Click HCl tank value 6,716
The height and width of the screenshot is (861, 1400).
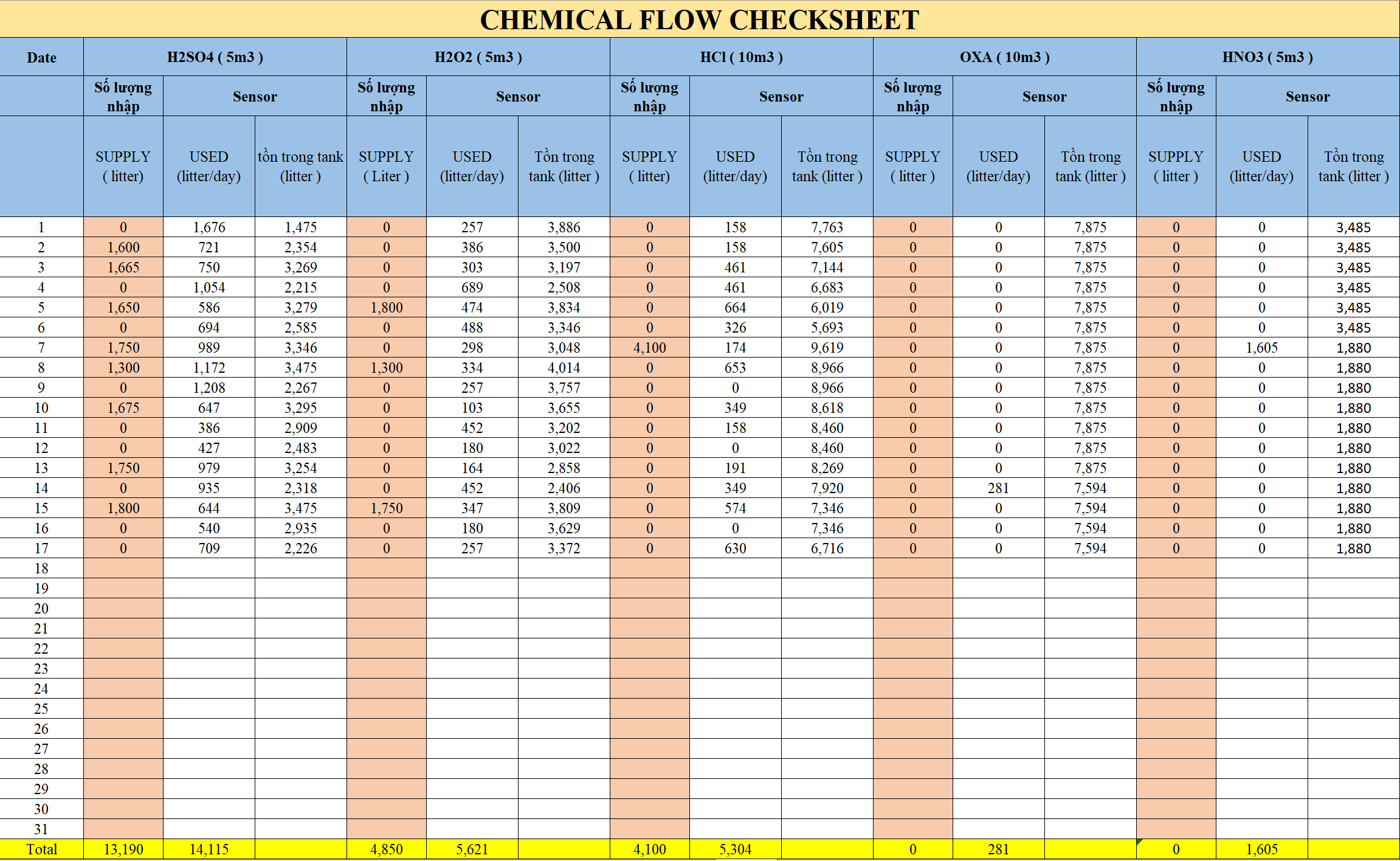pyautogui.click(x=827, y=548)
